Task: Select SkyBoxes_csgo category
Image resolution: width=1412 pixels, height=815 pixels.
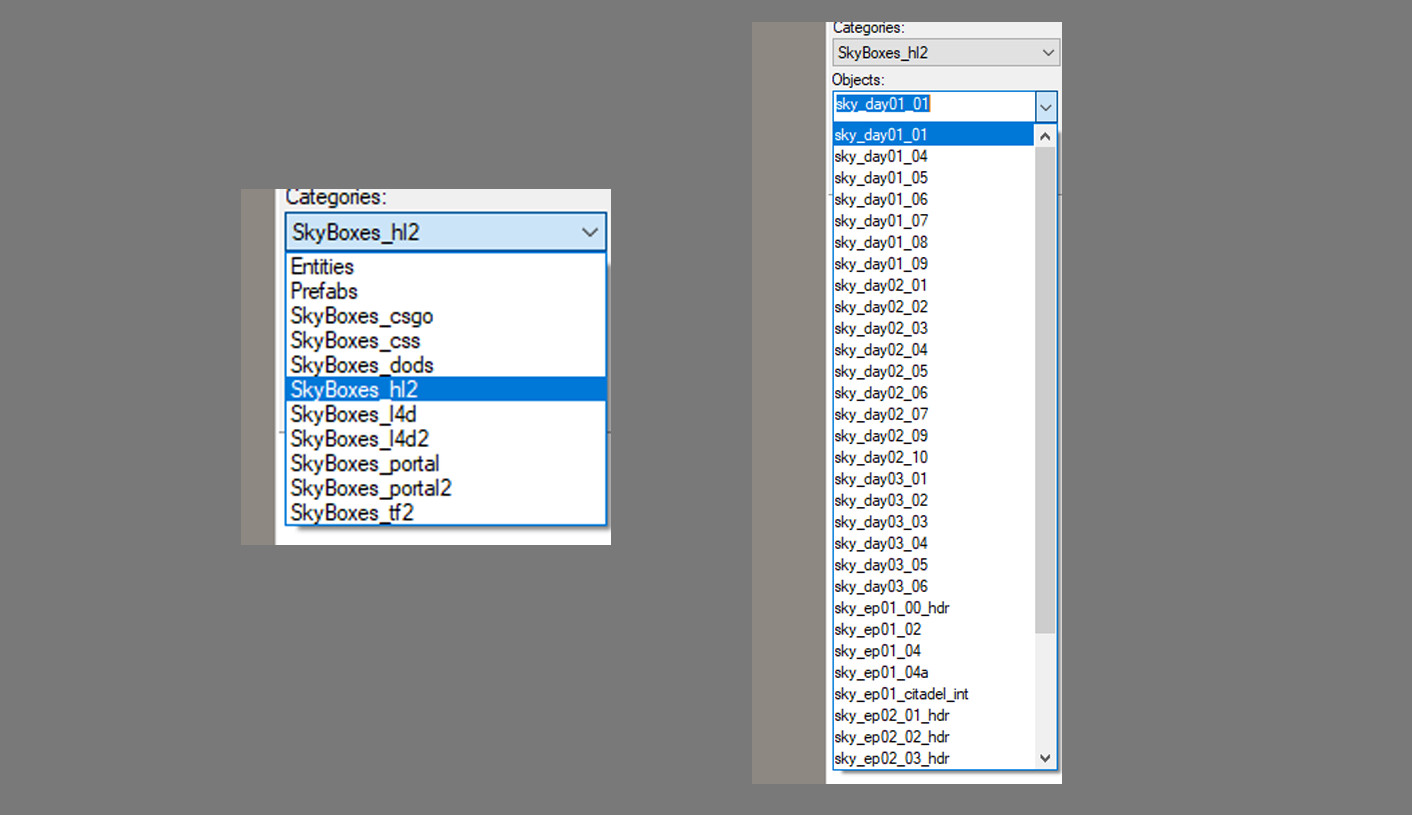Action: (361, 316)
